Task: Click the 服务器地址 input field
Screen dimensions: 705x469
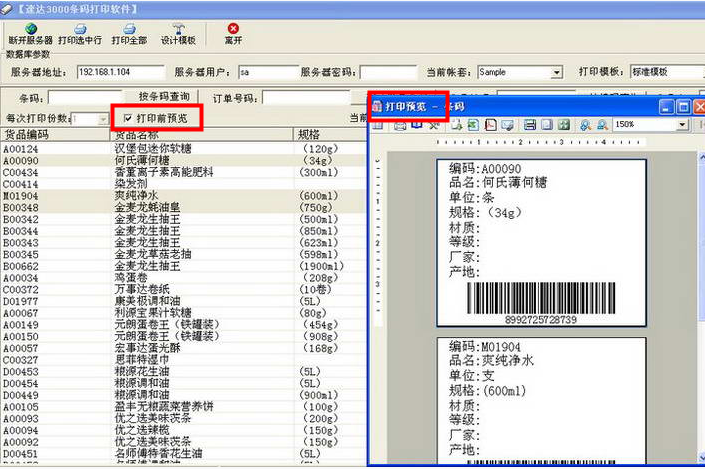Action: click(x=120, y=72)
